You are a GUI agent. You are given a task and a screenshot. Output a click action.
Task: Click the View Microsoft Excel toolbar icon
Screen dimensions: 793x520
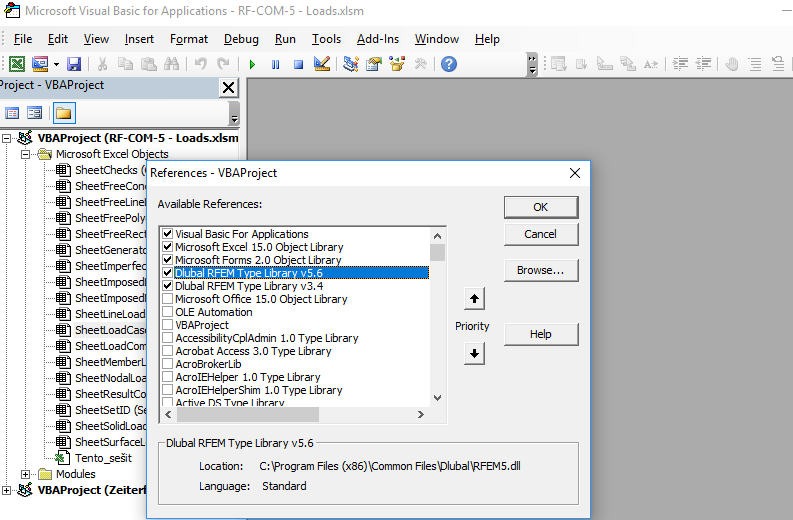pos(17,64)
